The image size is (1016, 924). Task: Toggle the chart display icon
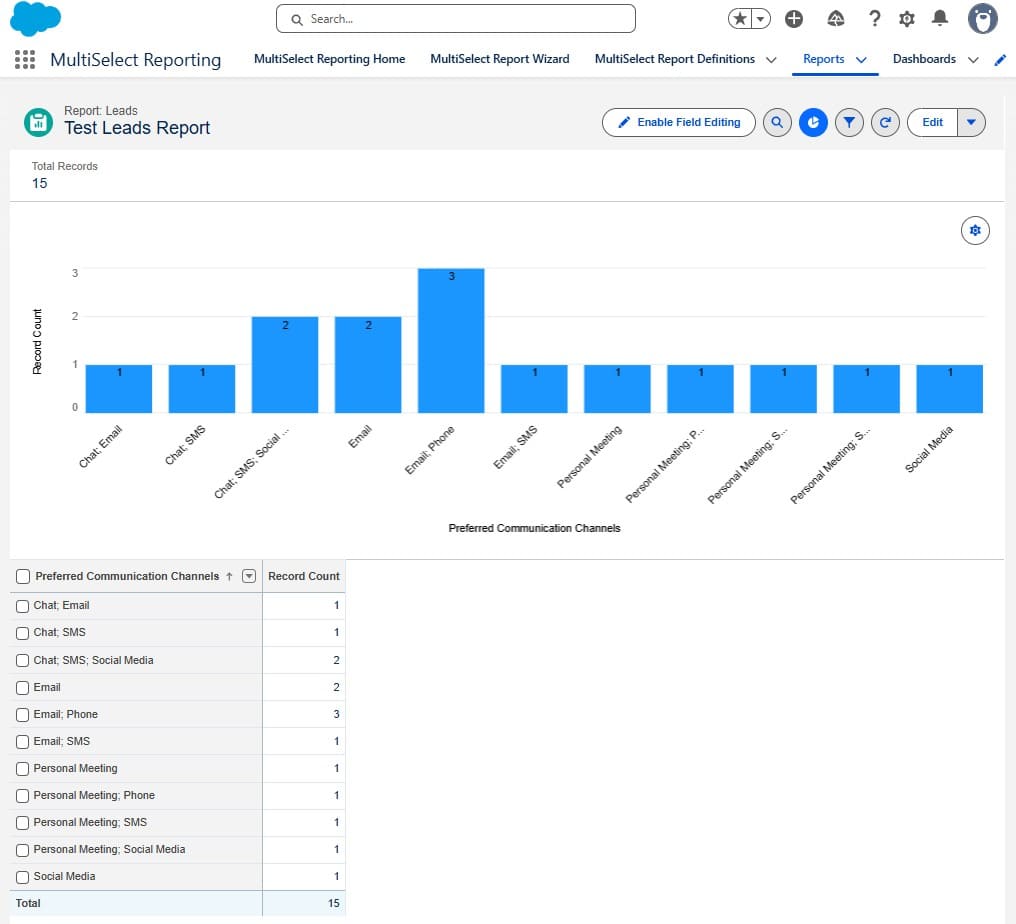click(813, 122)
